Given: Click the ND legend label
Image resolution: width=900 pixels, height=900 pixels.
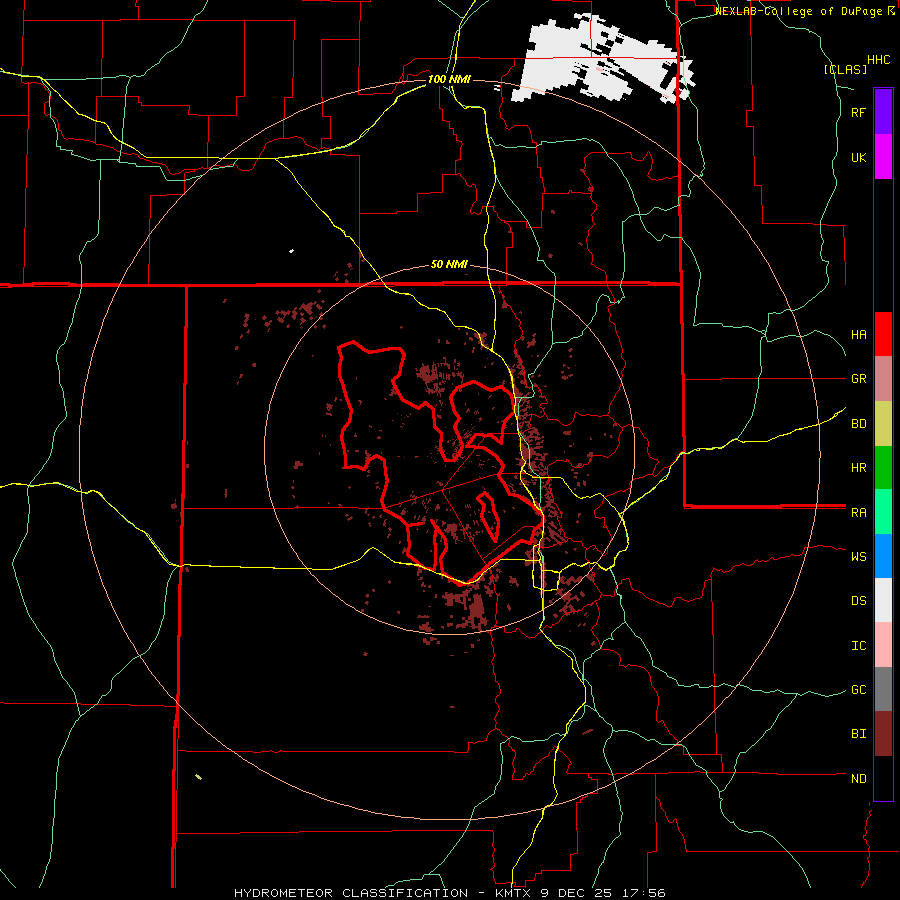Looking at the screenshot, I should 858,778.
